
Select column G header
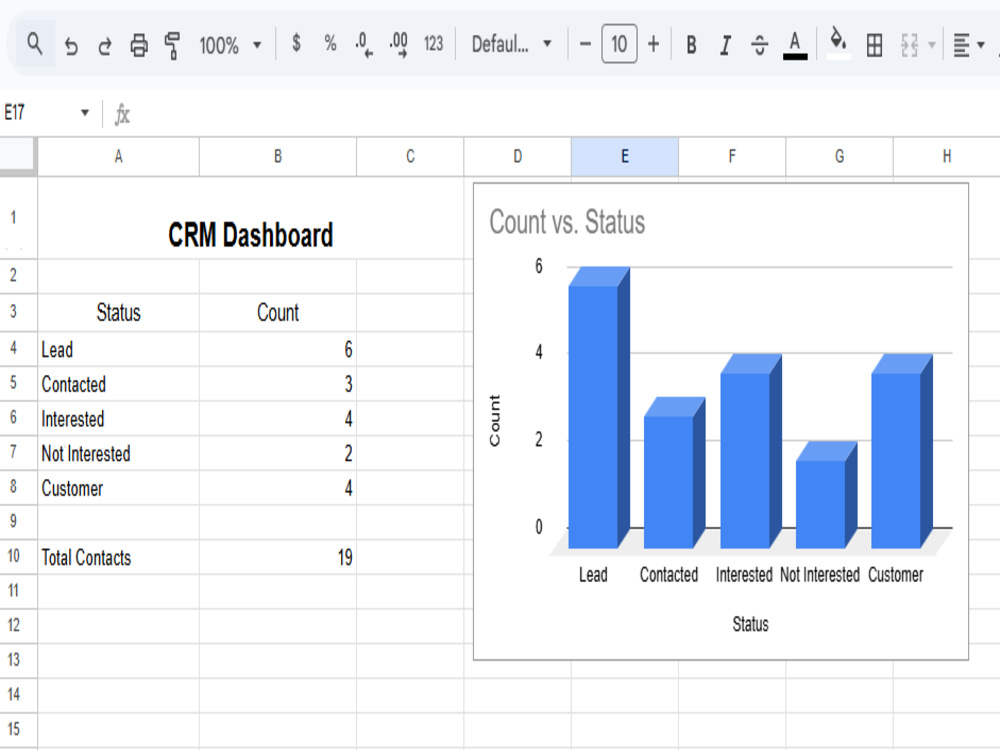click(839, 157)
